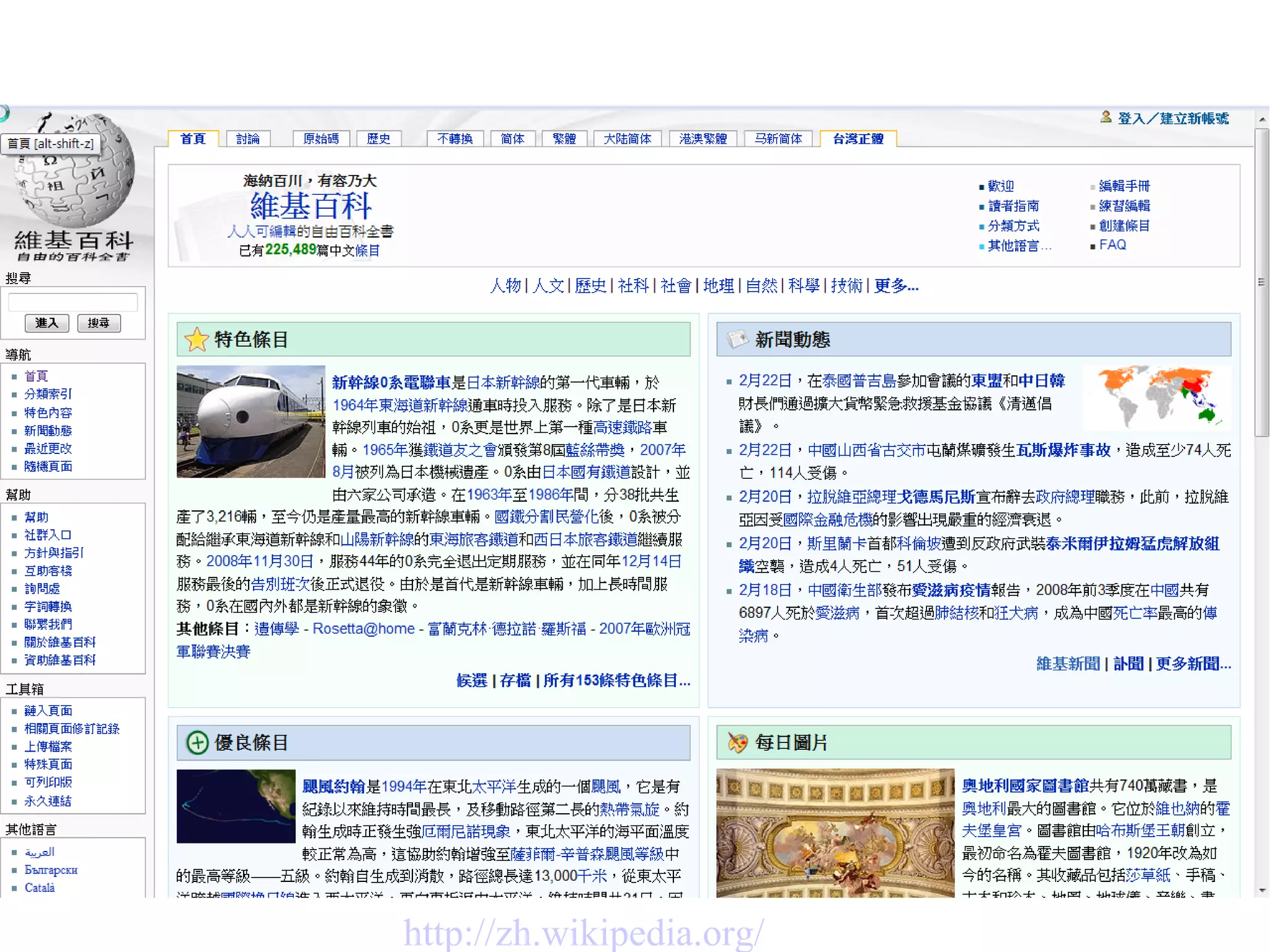Click the 讀者指南 link
The image size is (1270, 952).
pyautogui.click(x=1013, y=206)
